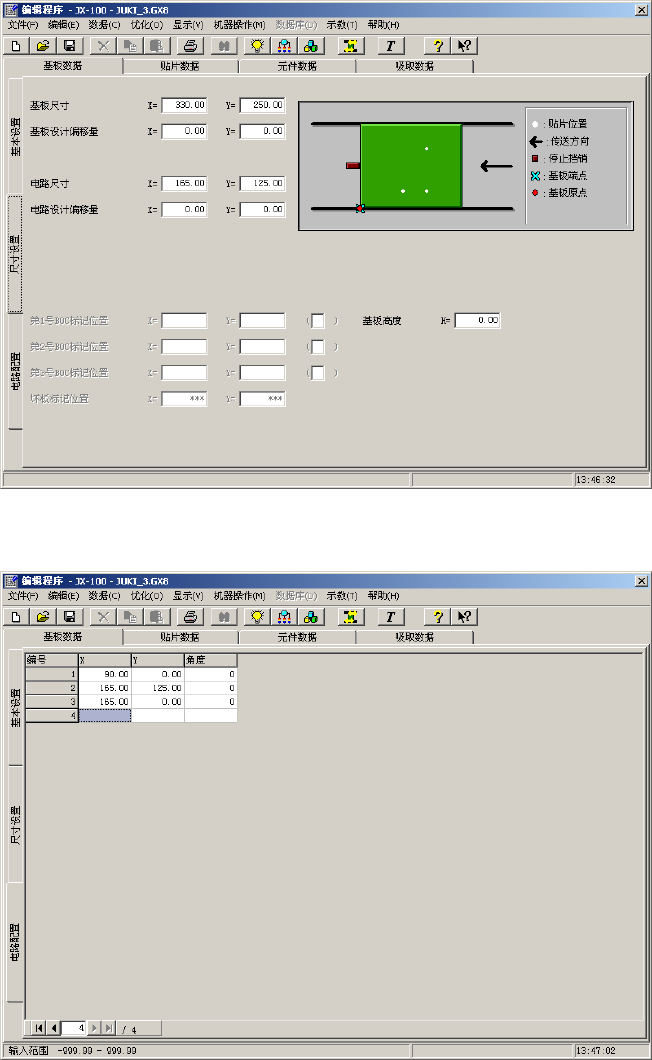Open 示教(T) menu in the X/Y table window
Screen dimensions: 652x1060
[x=342, y=596]
